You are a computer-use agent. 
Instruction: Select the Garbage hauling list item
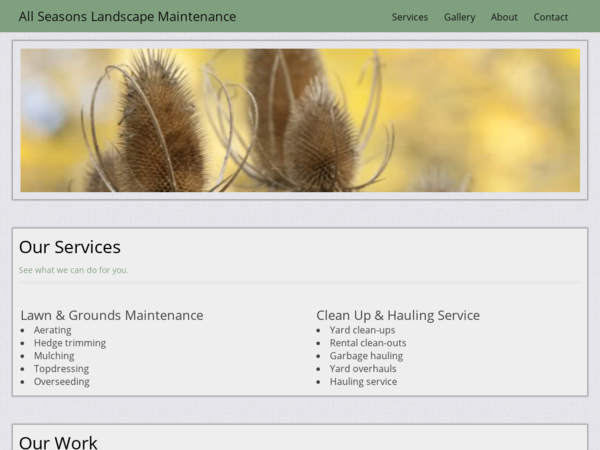coord(366,356)
